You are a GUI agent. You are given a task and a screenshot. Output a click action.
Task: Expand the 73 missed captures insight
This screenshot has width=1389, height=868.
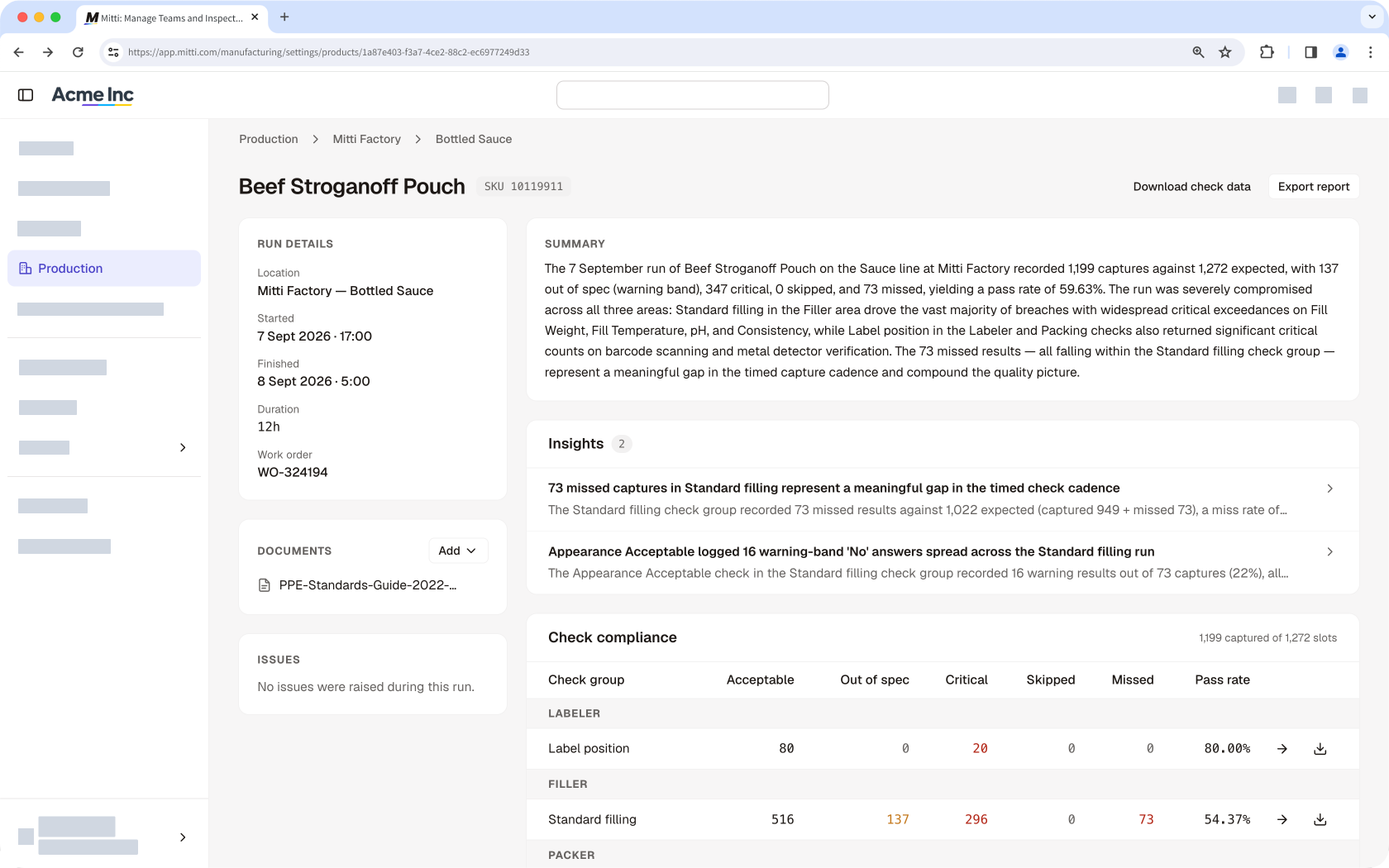point(943,498)
